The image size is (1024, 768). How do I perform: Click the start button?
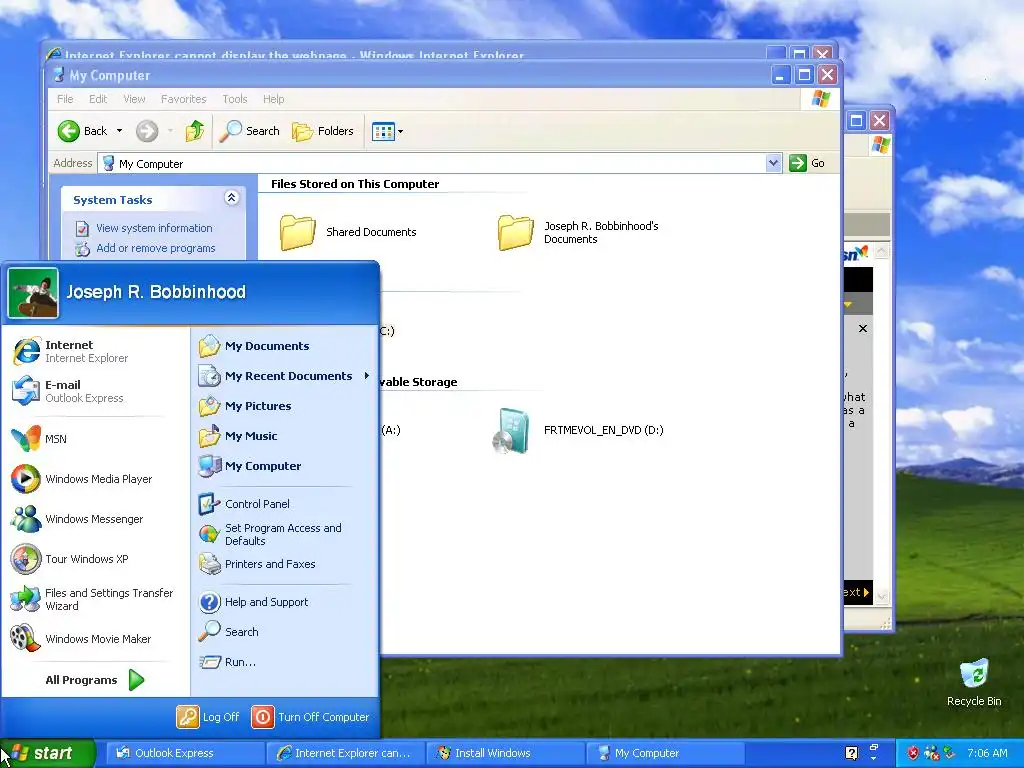47,753
